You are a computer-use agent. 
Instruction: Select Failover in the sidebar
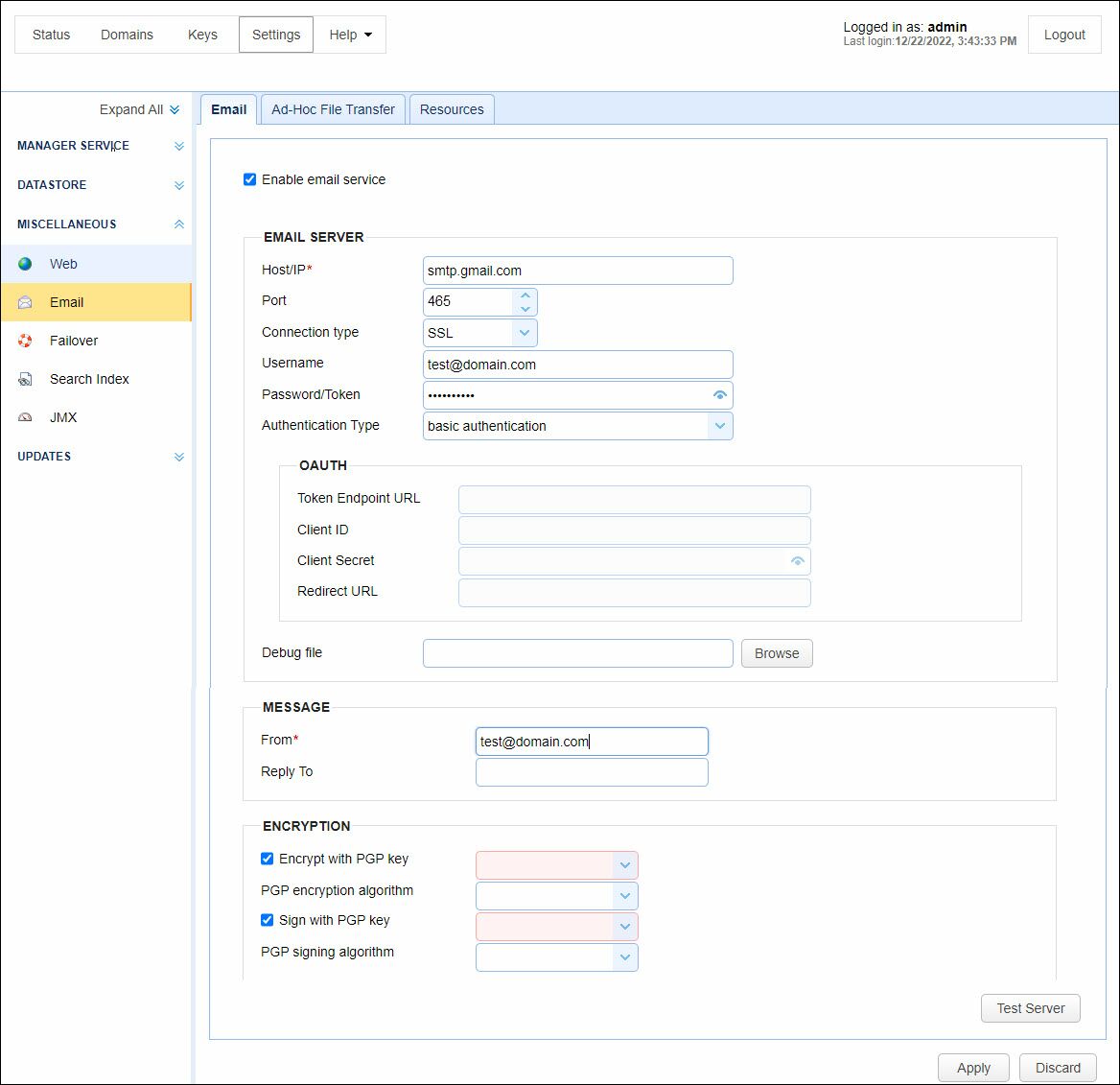click(97, 341)
